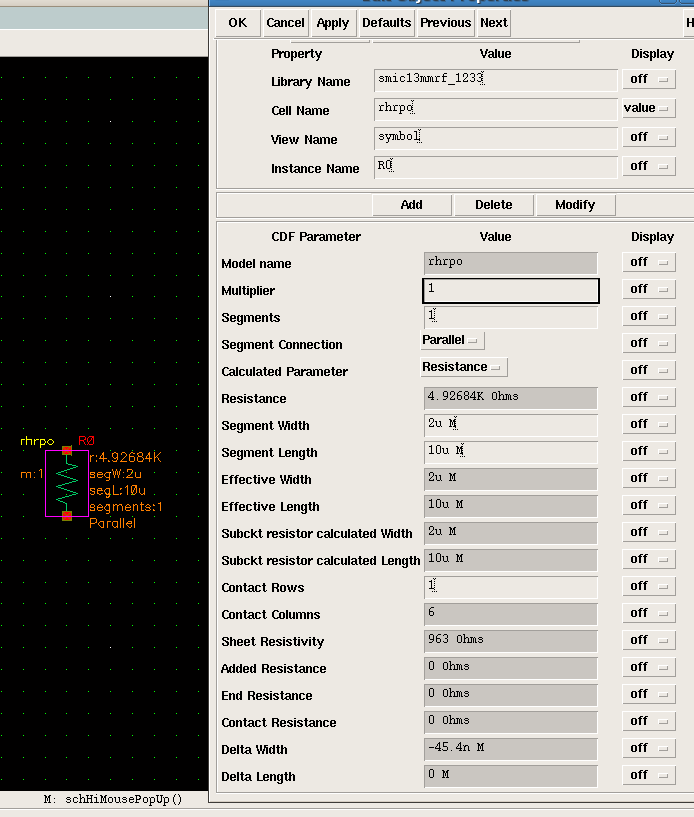Open Segment Connection display off dropdown

coord(649,343)
